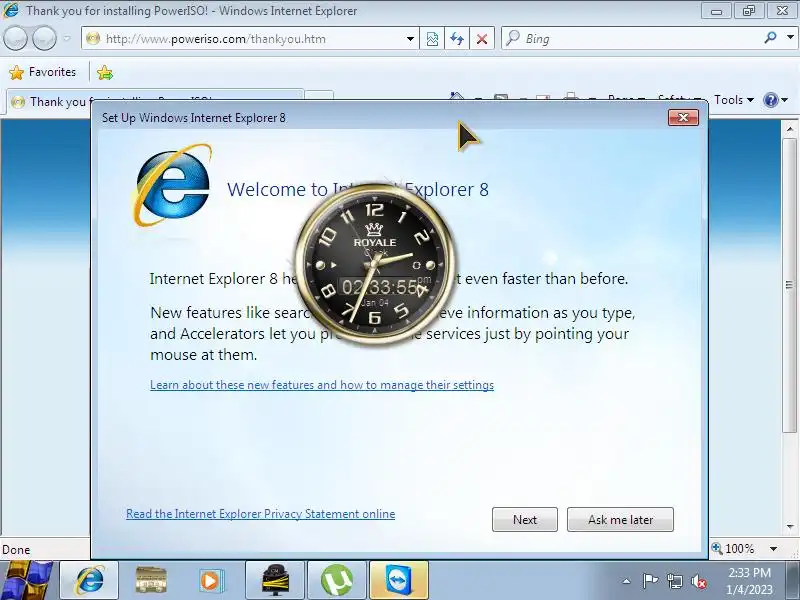This screenshot has width=800, height=600.
Task: Click the muted volume tray icon
Action: click(x=698, y=581)
